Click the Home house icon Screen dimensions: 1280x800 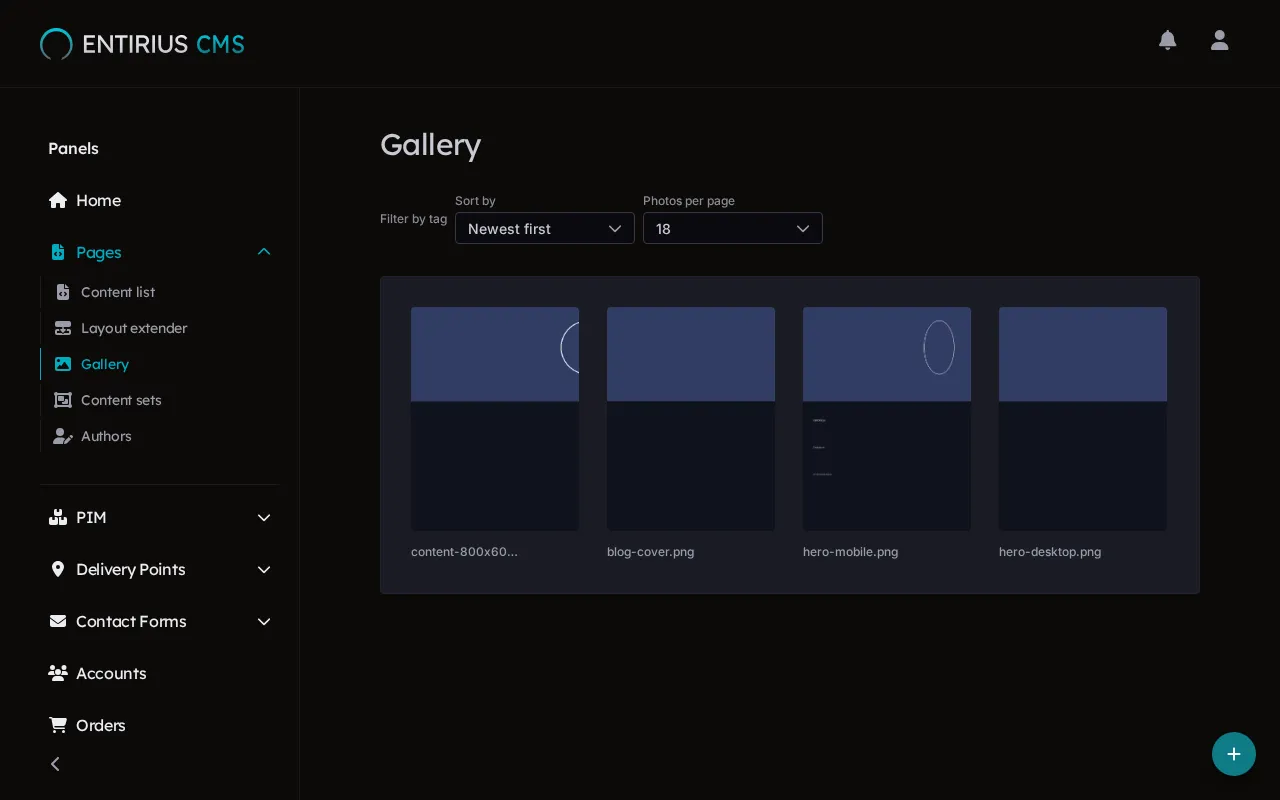pos(58,200)
